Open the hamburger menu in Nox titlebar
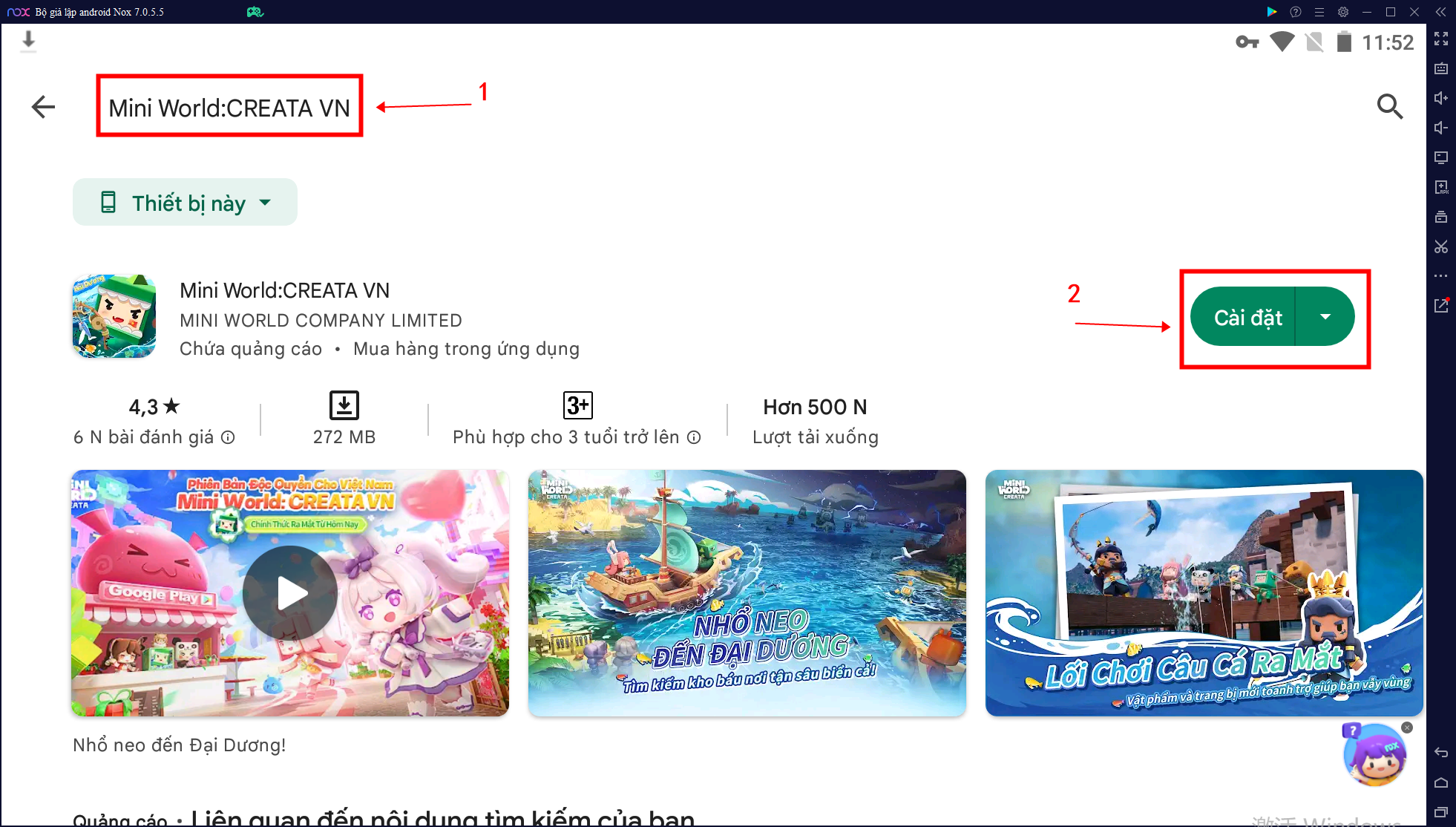 pos(1319,12)
